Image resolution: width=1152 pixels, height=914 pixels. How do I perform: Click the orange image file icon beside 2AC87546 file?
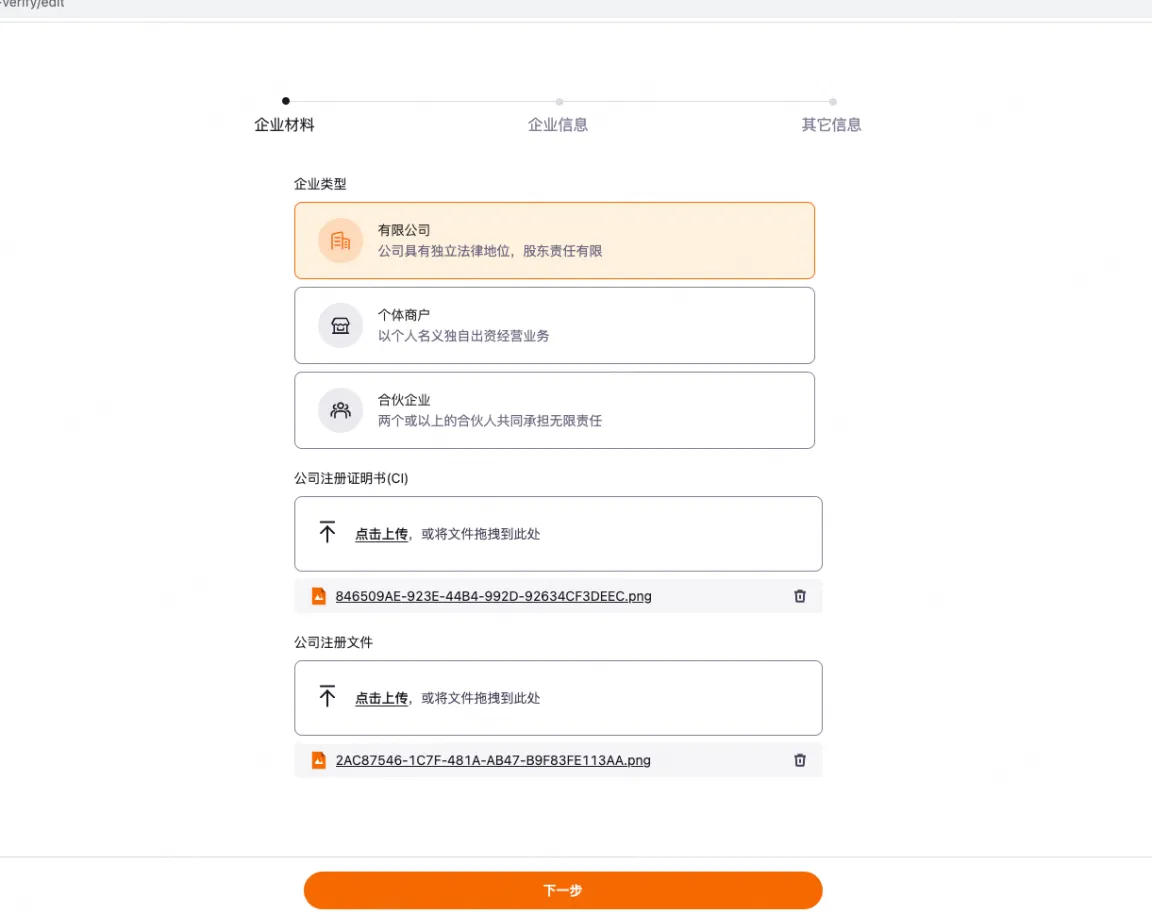pos(318,760)
